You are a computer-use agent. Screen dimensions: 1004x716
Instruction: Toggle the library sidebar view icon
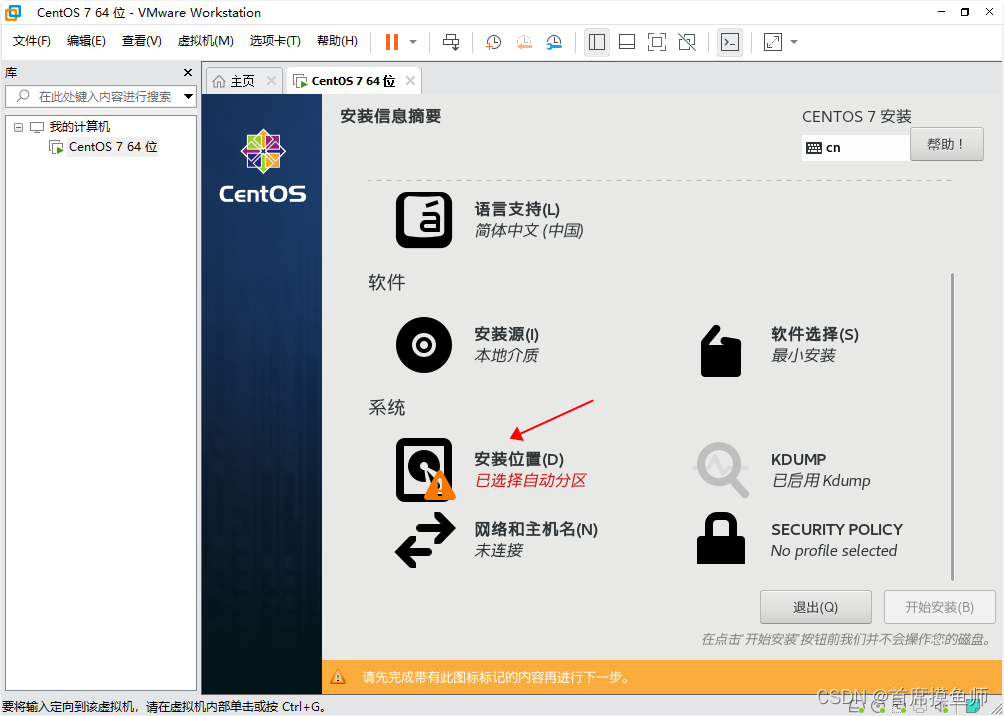pyautogui.click(x=597, y=42)
